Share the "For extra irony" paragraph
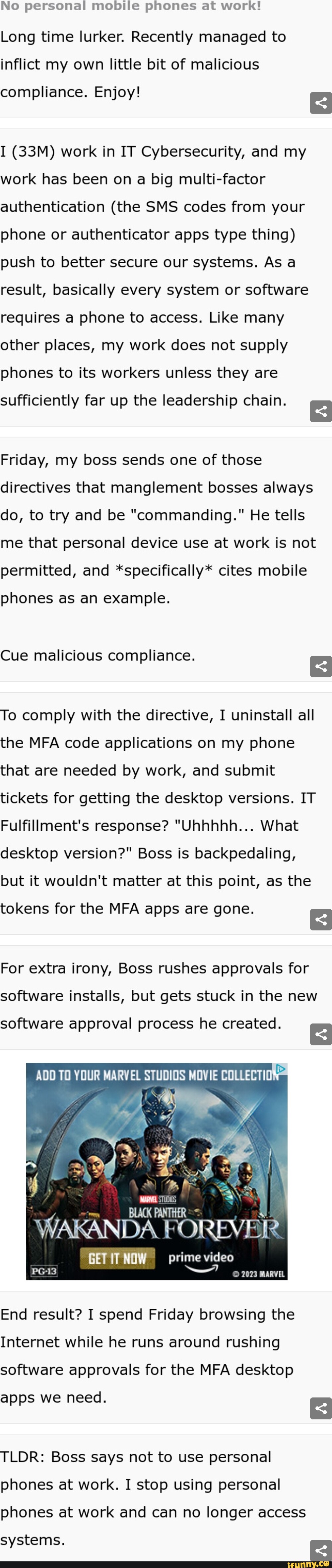This screenshot has width=332, height=1568. click(x=320, y=1034)
